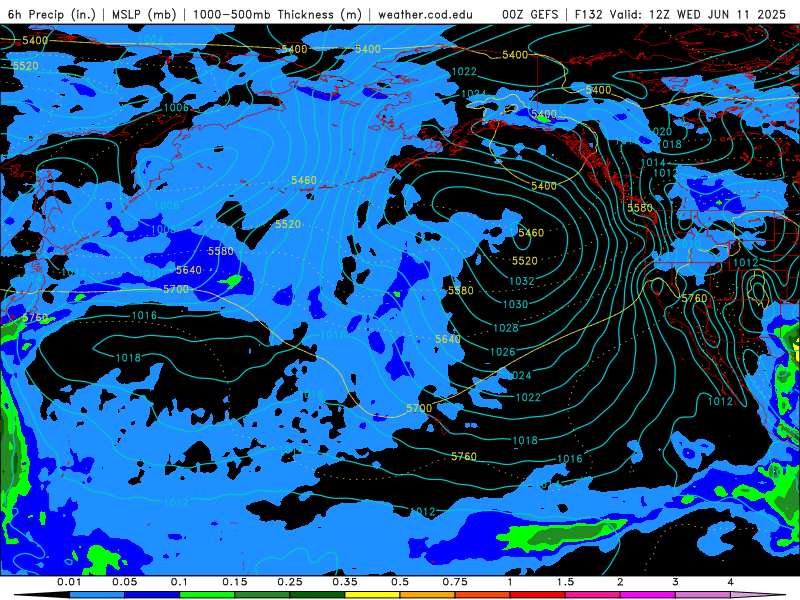Click the '2' legend value
This screenshot has height=600, width=800.
click(620, 582)
